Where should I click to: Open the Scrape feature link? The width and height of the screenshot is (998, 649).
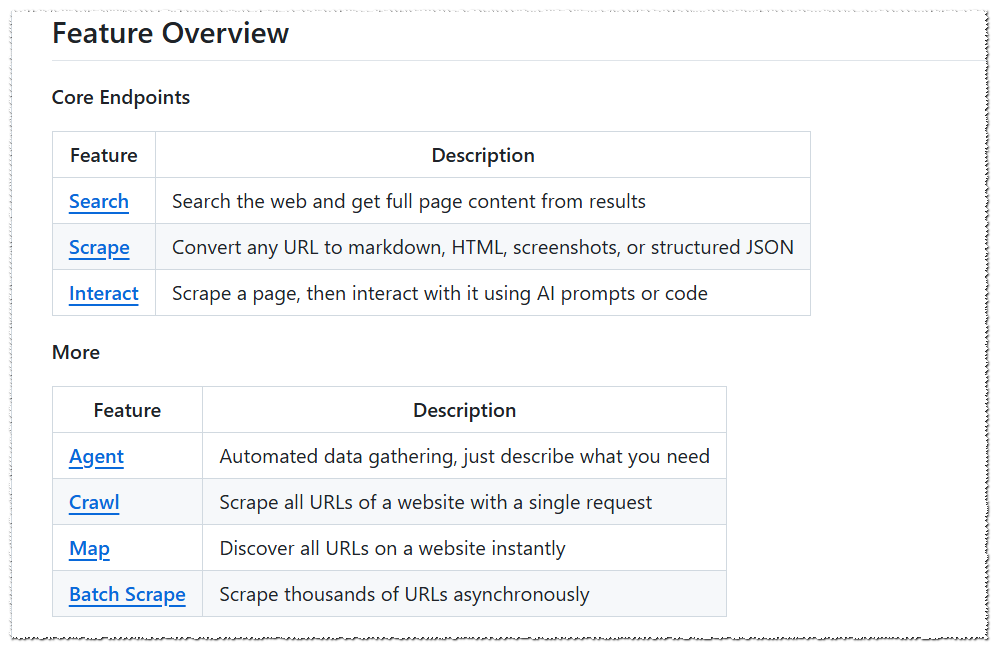pos(99,248)
